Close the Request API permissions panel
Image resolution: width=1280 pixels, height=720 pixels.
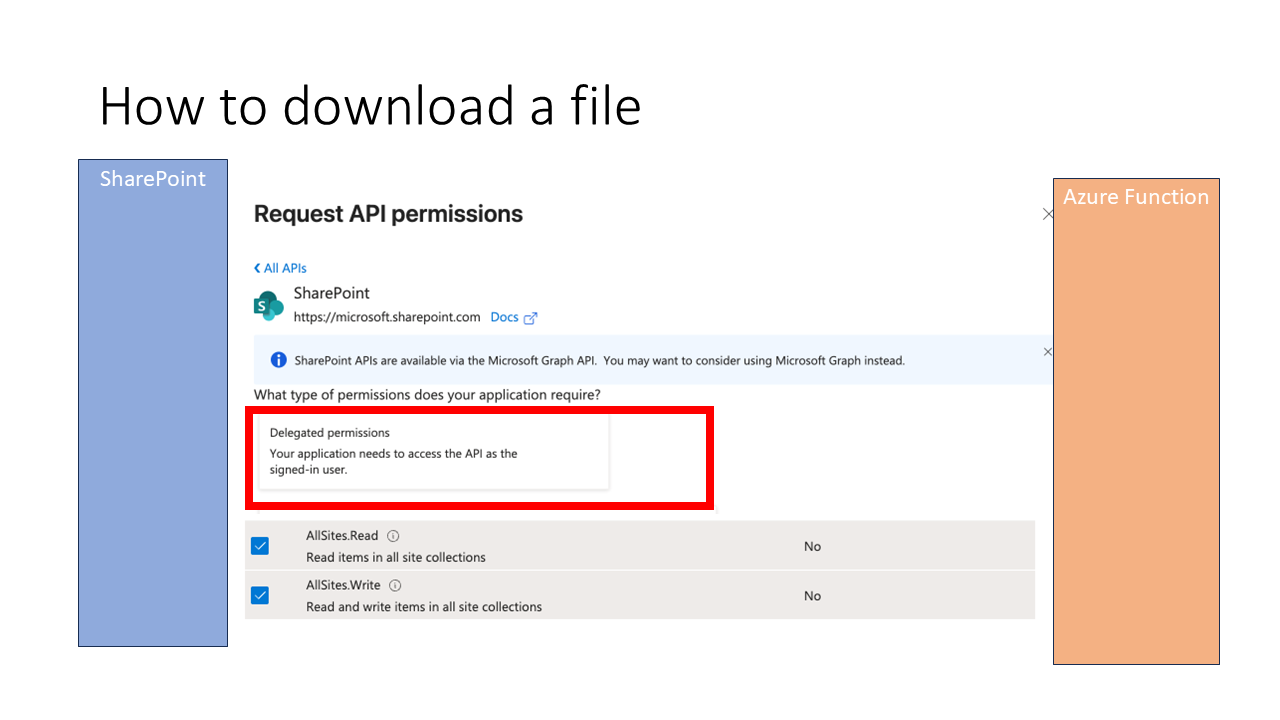[x=1048, y=214]
